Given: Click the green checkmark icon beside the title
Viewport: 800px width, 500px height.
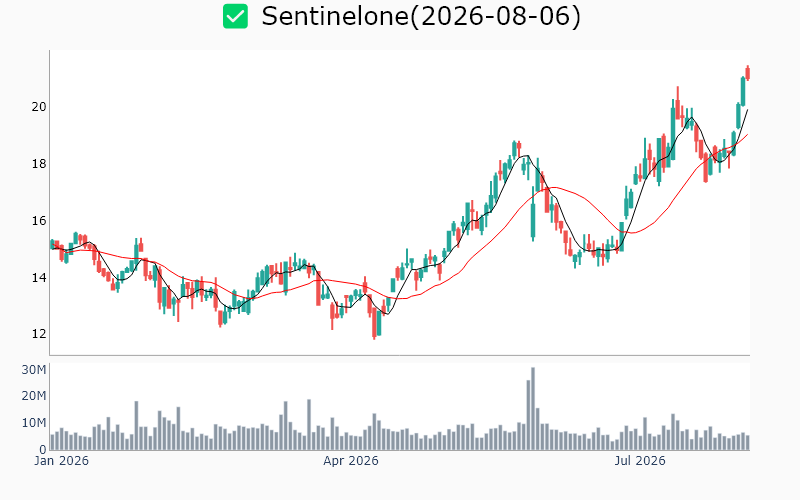Looking at the screenshot, I should coord(235,16).
